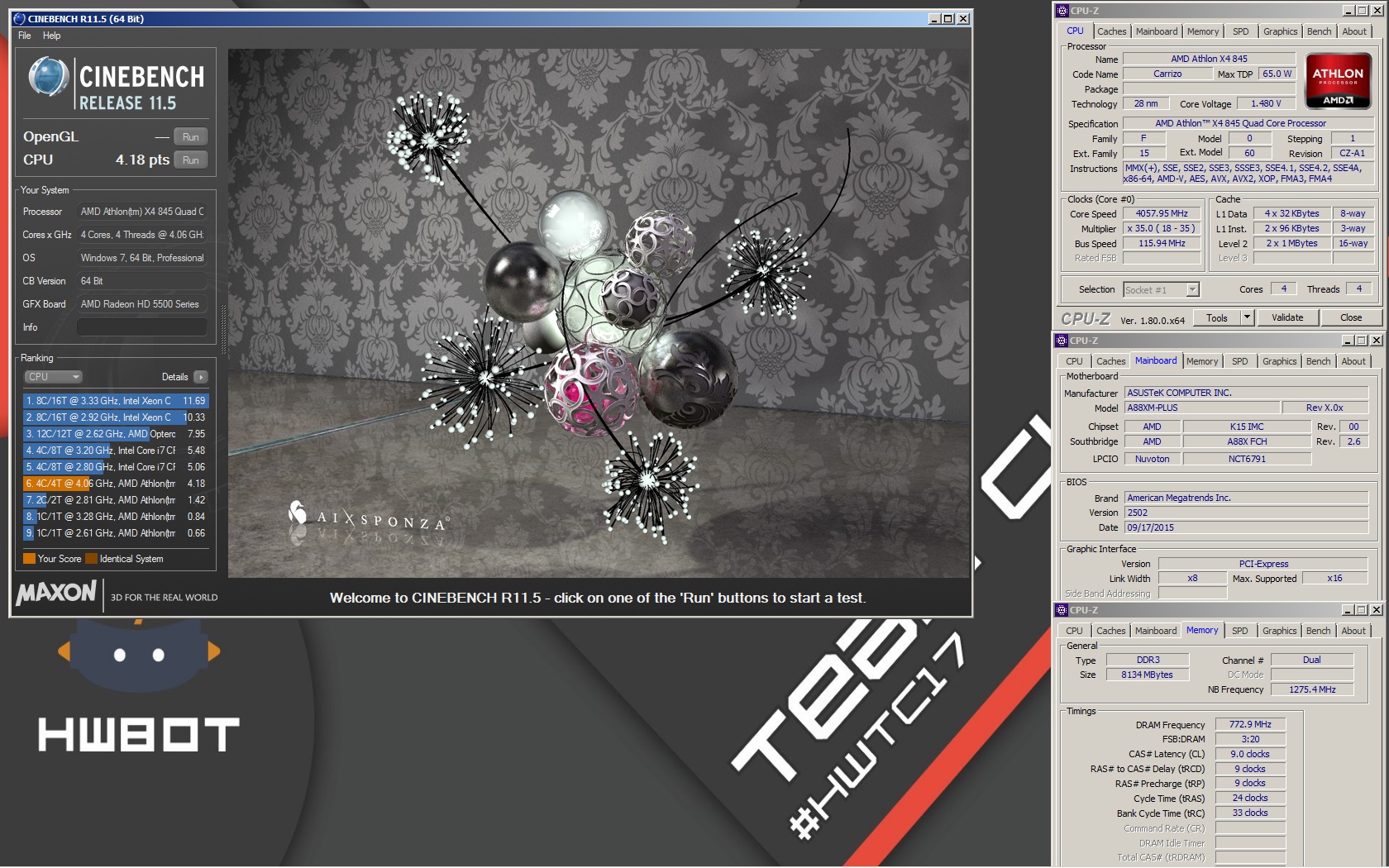Click the Multiplier value x 35.0
Screen dimensions: 1389x868
[1162, 228]
